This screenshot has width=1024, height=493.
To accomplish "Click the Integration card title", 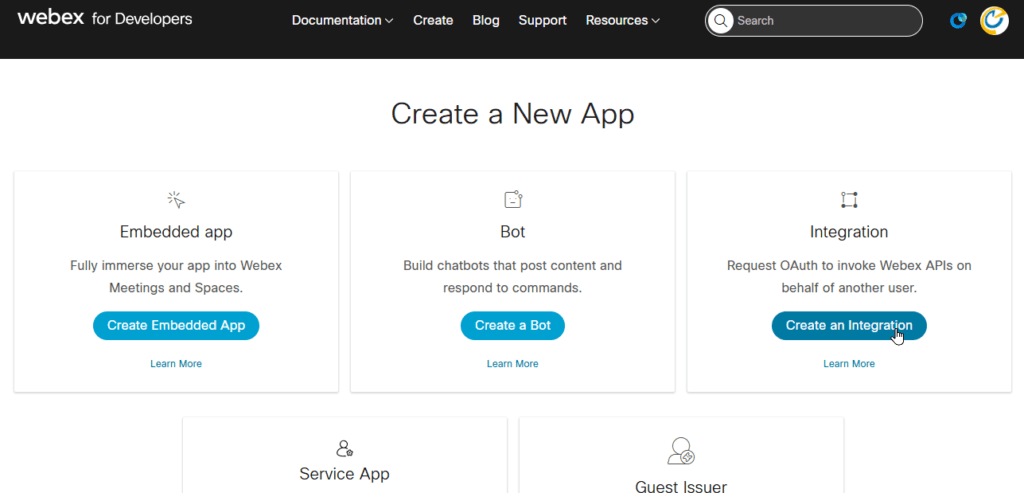I will (849, 232).
